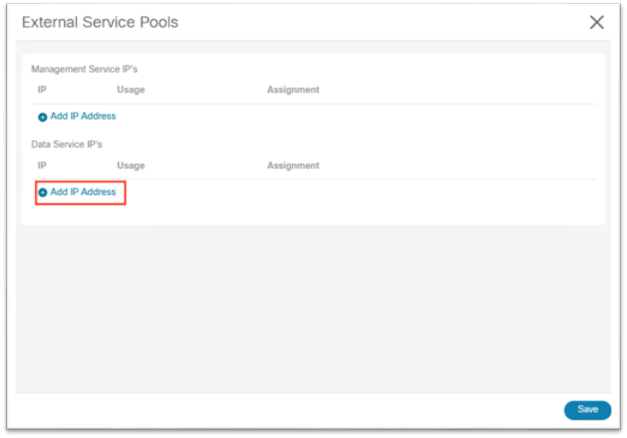
Task: Click the Usage column header in Data Service table
Action: [x=131, y=166]
